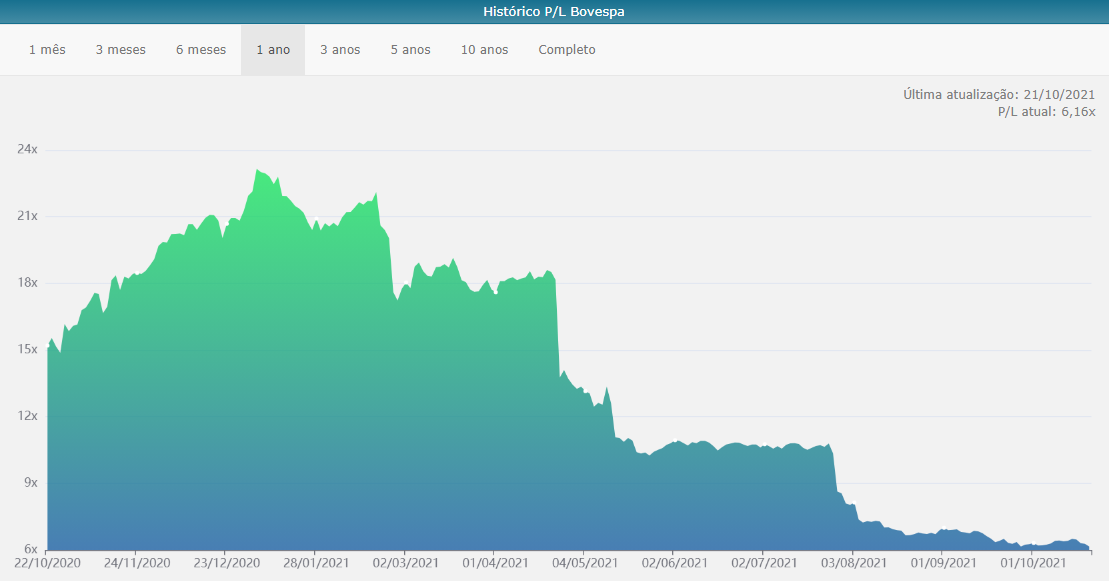1109x581 pixels.
Task: Click the "6x" y-axis label
Action: tap(31, 548)
